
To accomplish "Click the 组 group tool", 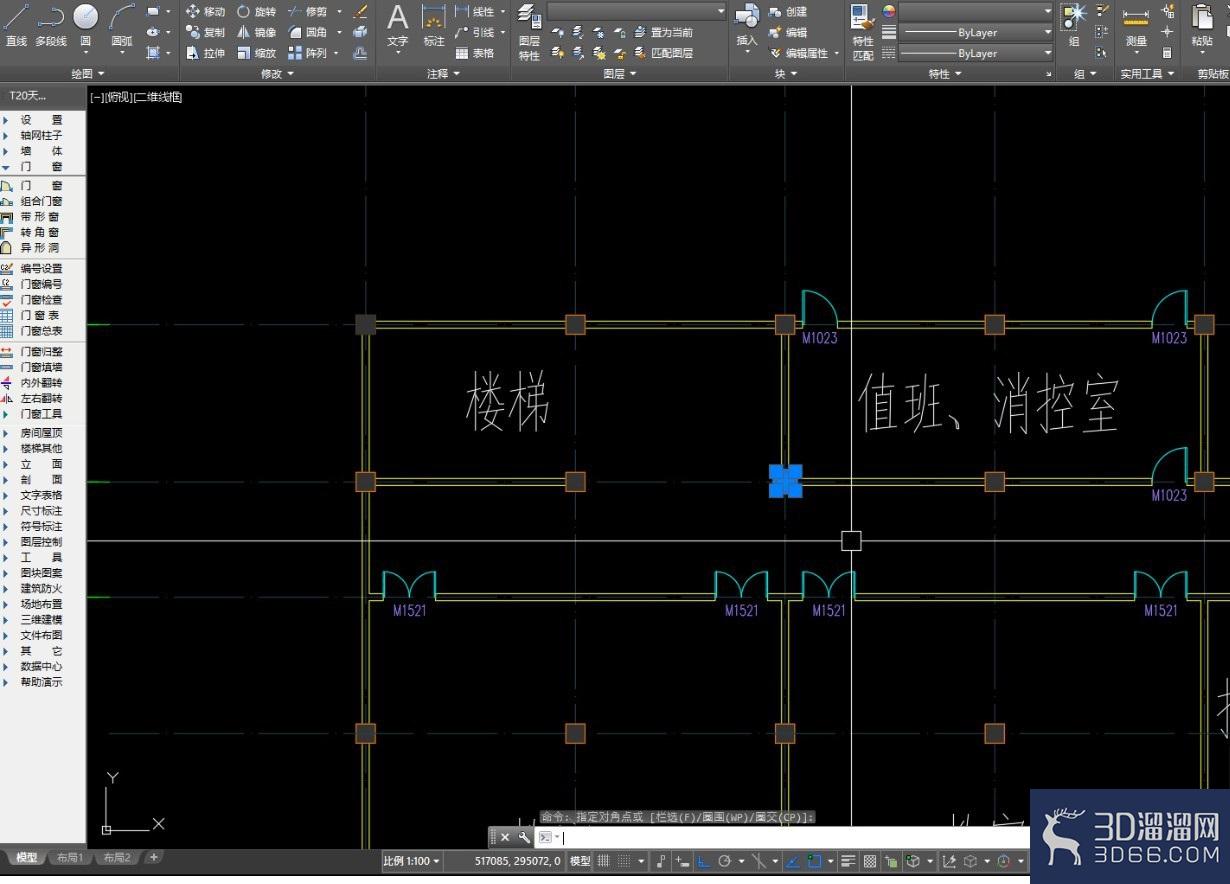I will [x=1074, y=26].
